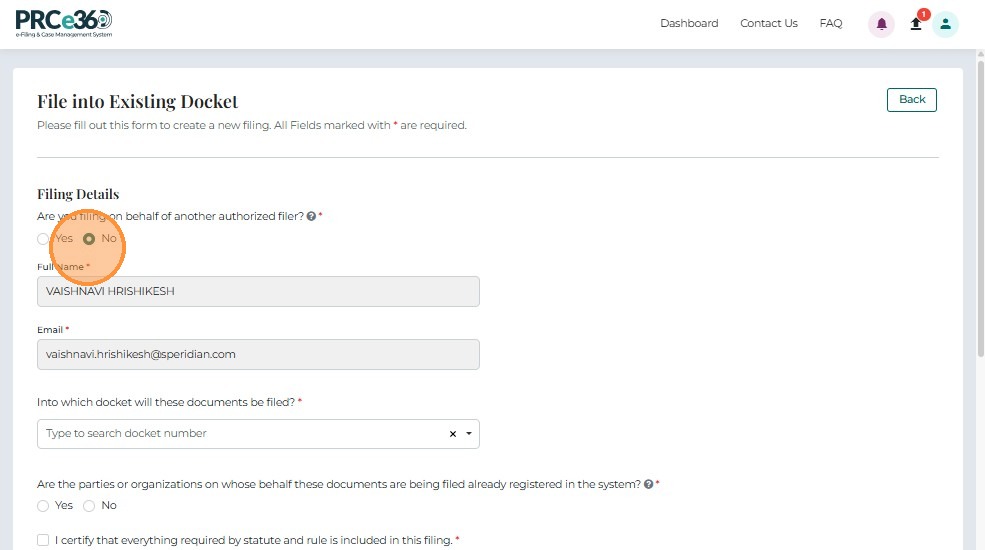Click the upload arrow icon
985x550 pixels.
(915, 24)
